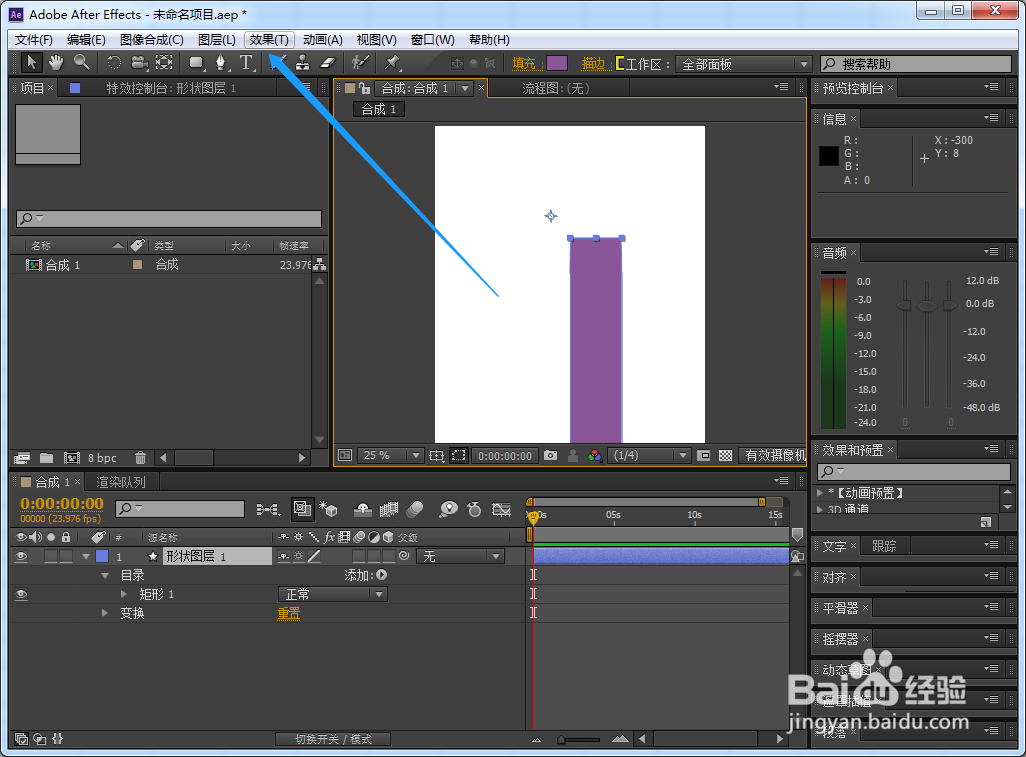Click the 0:00:00:00 viewer timecode button

(504, 455)
